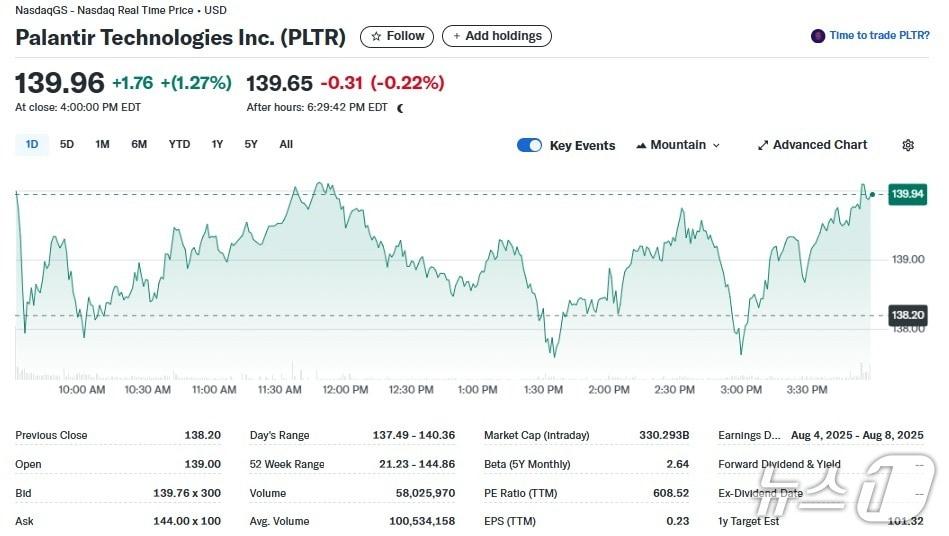View the 5Y chart range
The image size is (949, 536).
click(x=251, y=144)
